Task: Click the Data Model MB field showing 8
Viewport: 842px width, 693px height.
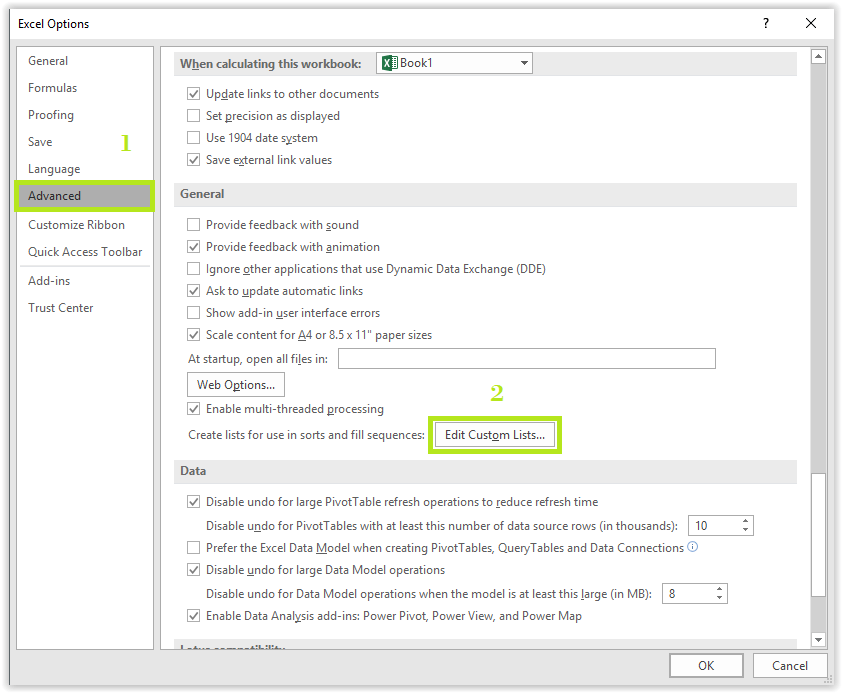Action: [x=688, y=594]
